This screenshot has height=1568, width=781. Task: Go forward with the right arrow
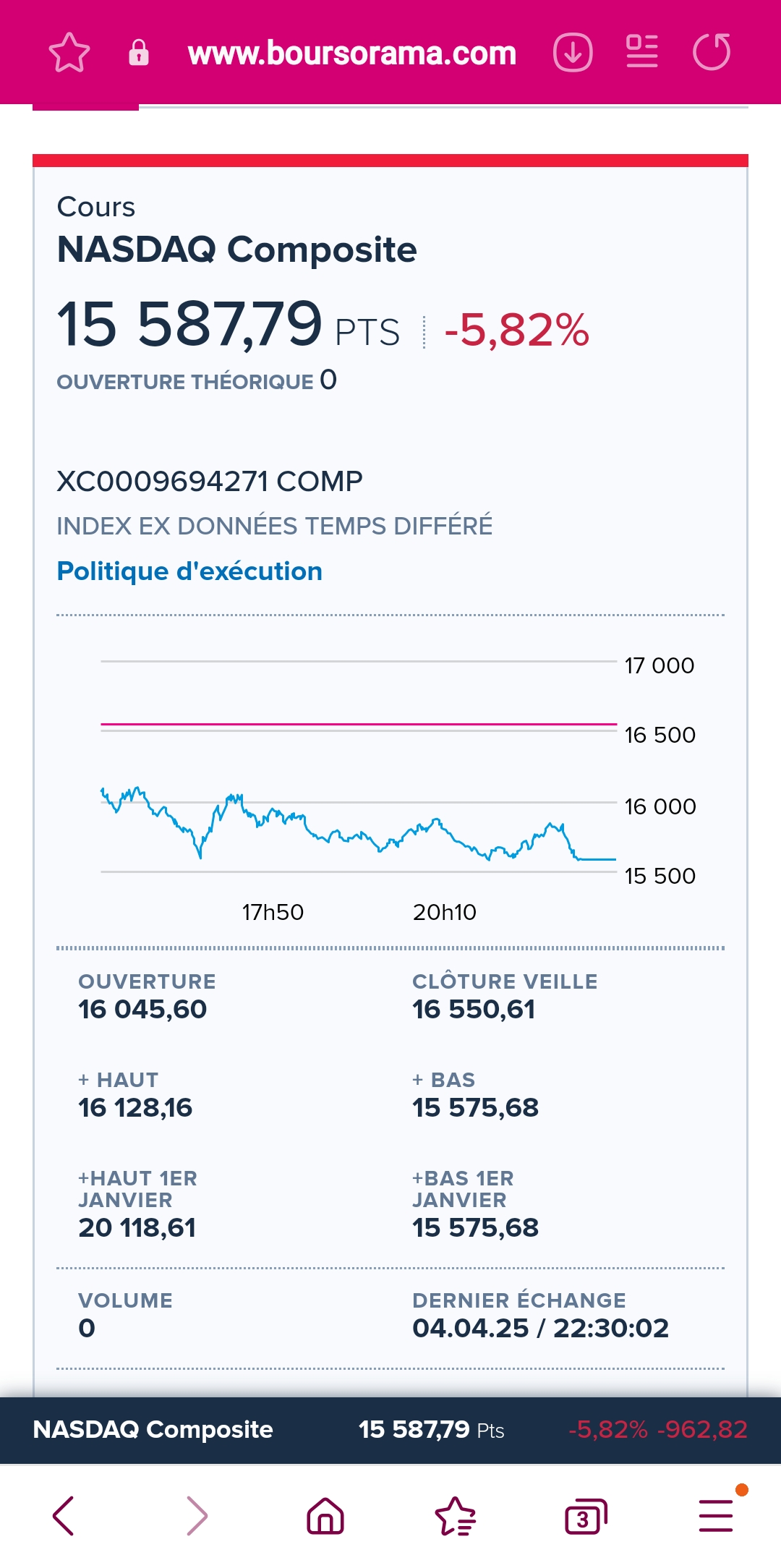point(197,1515)
